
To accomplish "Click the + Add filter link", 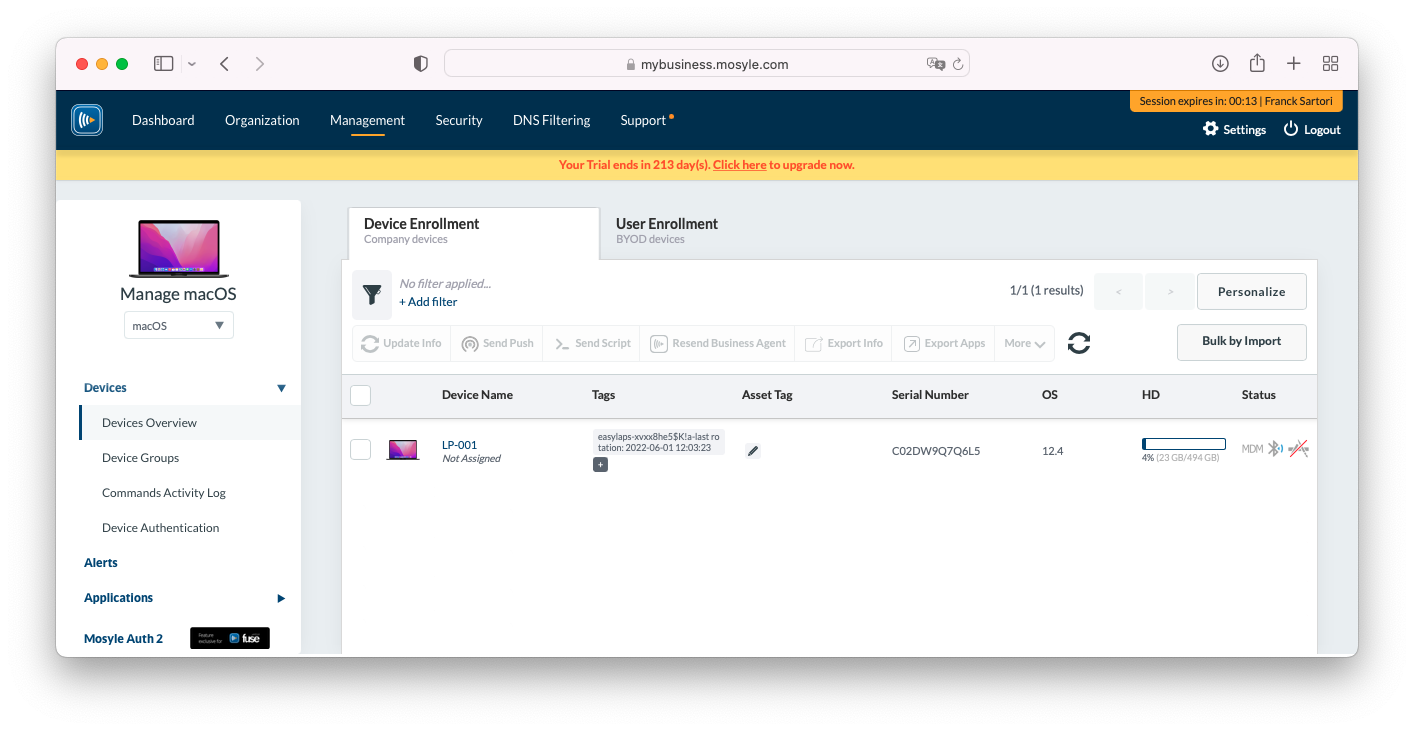I will [x=428, y=302].
